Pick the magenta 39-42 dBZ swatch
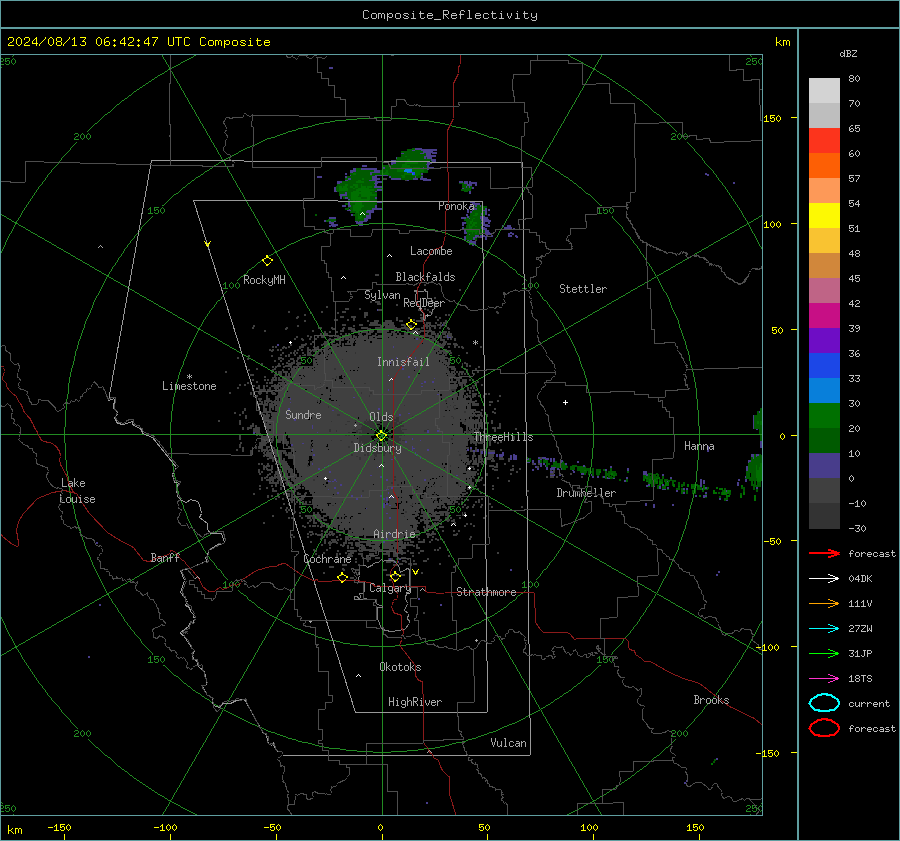Viewport: 900px width, 841px height. [x=824, y=316]
